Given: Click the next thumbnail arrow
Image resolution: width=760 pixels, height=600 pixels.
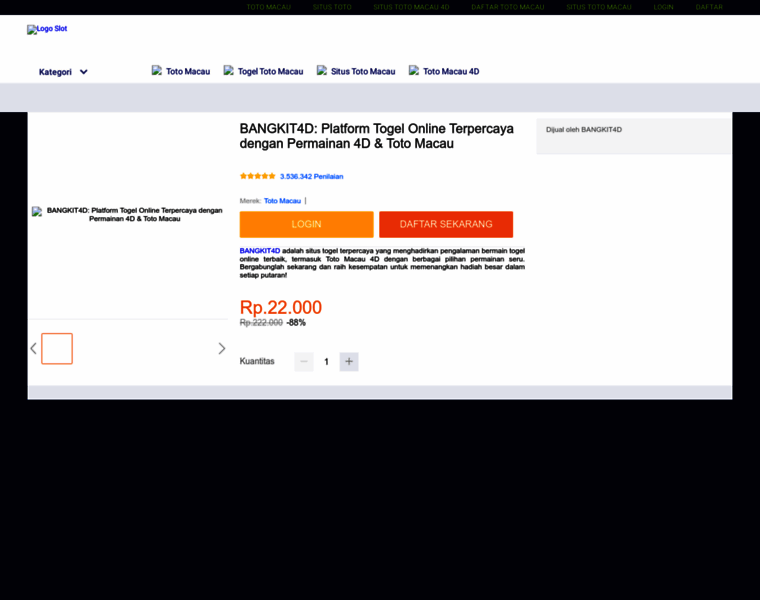Looking at the screenshot, I should pyautogui.click(x=222, y=348).
